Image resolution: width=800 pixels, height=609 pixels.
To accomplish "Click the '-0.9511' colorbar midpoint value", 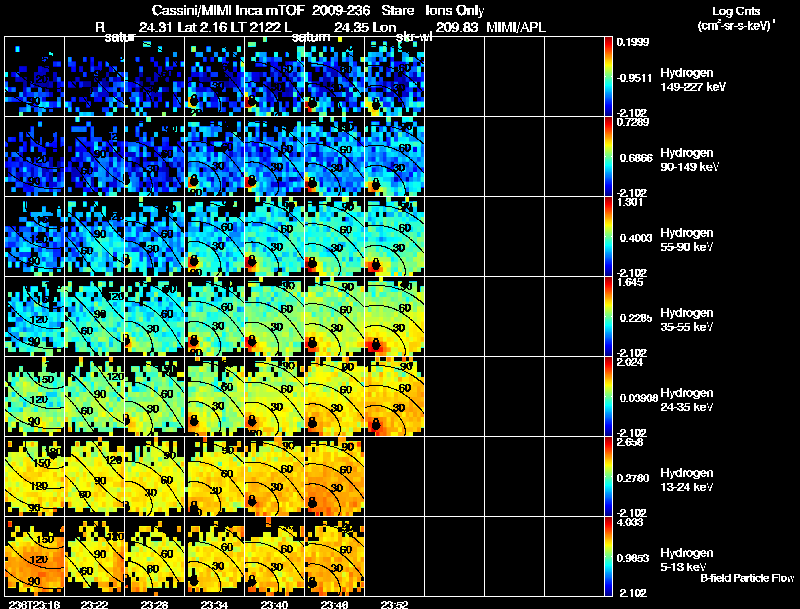I will 634,78.
